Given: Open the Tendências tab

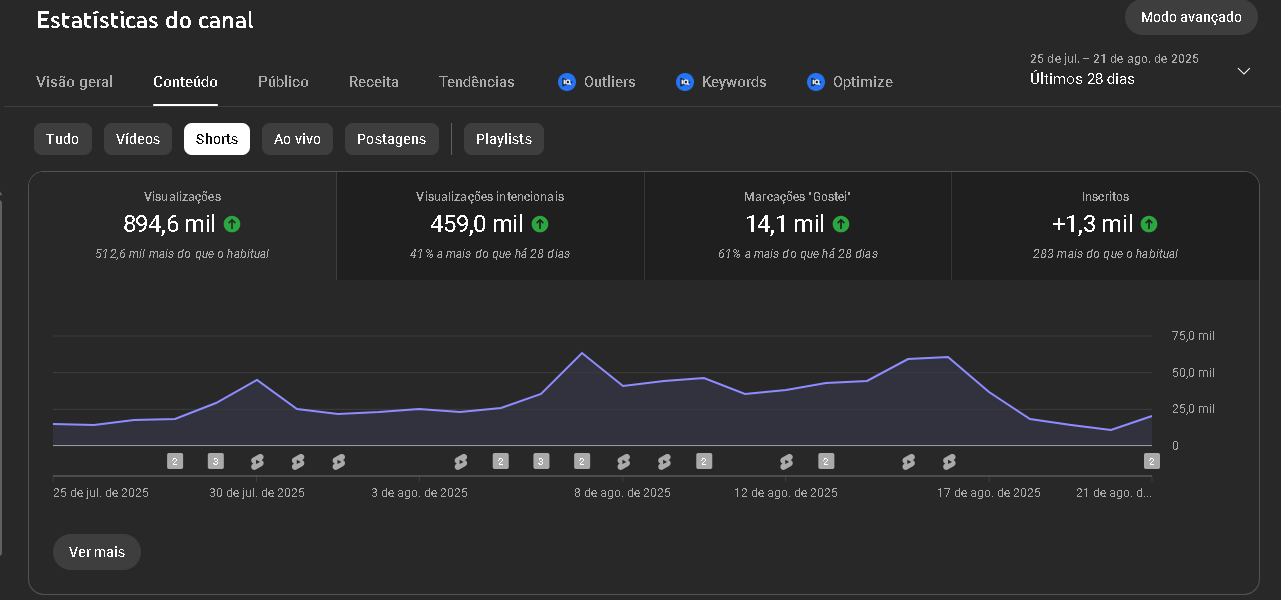Looking at the screenshot, I should [x=477, y=82].
